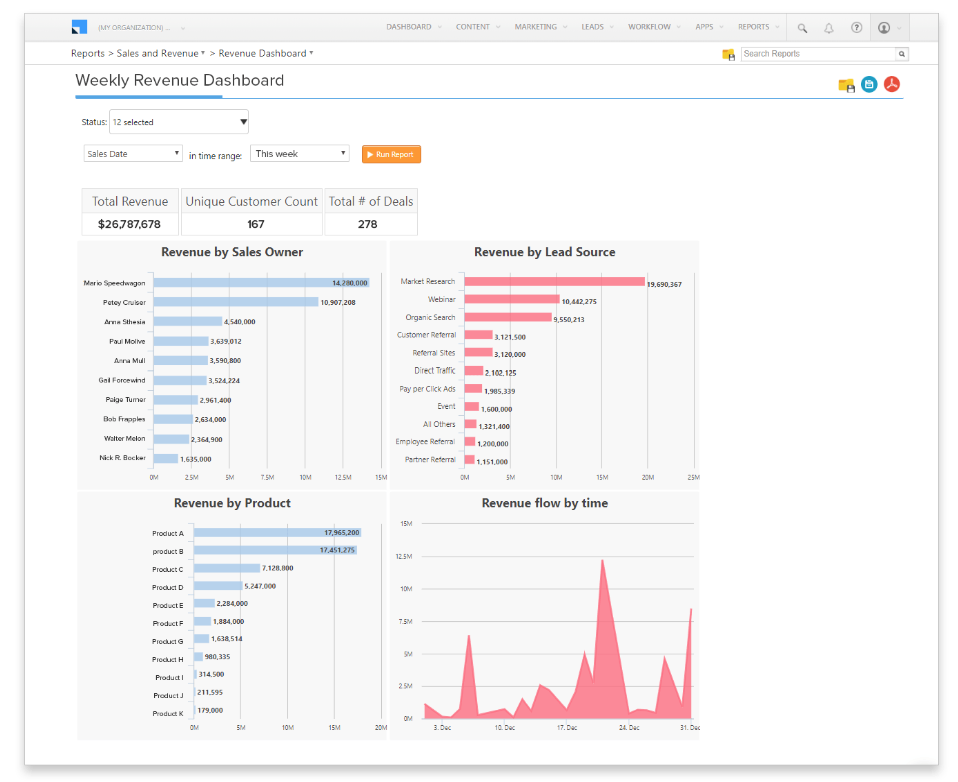Open the Reports menu

pyautogui.click(x=758, y=27)
